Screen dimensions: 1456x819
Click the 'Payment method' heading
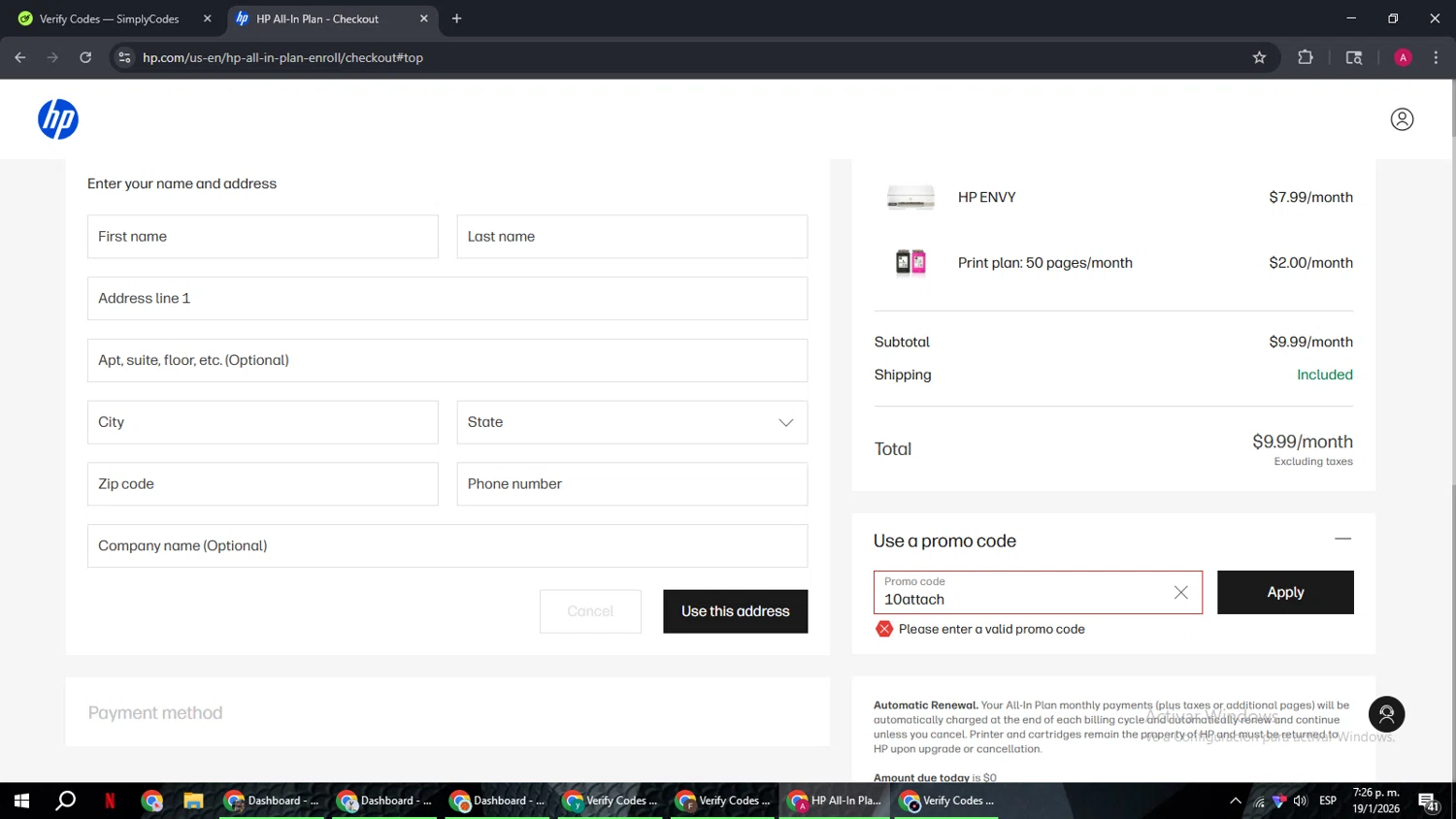pyautogui.click(x=155, y=713)
